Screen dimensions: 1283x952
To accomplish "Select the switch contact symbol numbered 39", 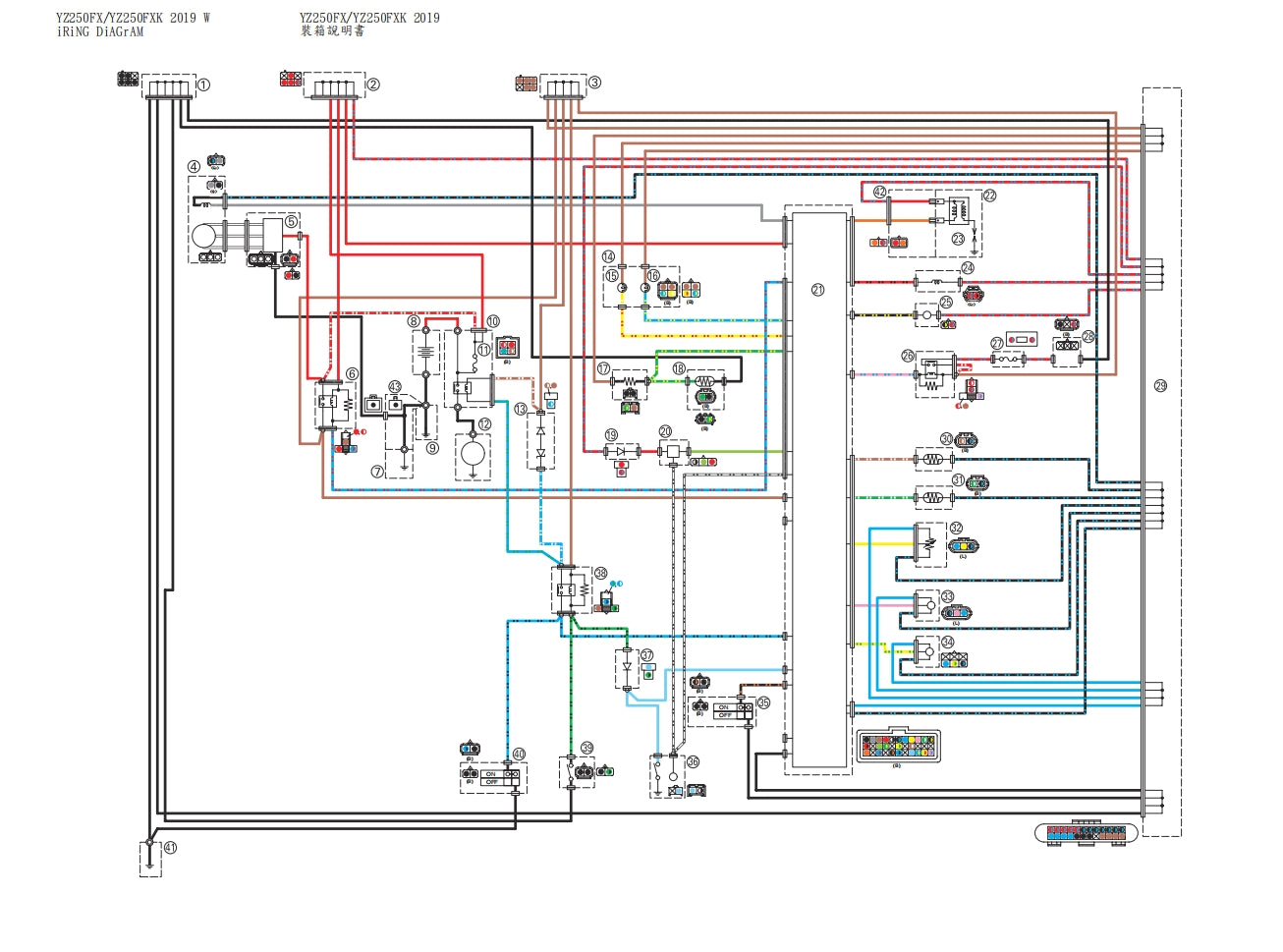I will click(x=571, y=772).
